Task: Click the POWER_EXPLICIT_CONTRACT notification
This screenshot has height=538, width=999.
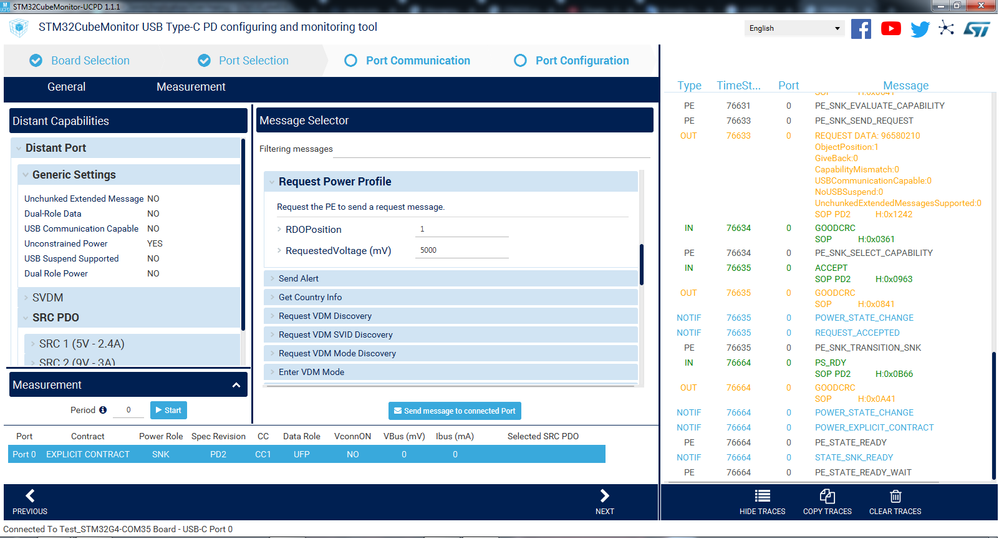Action: [874, 428]
